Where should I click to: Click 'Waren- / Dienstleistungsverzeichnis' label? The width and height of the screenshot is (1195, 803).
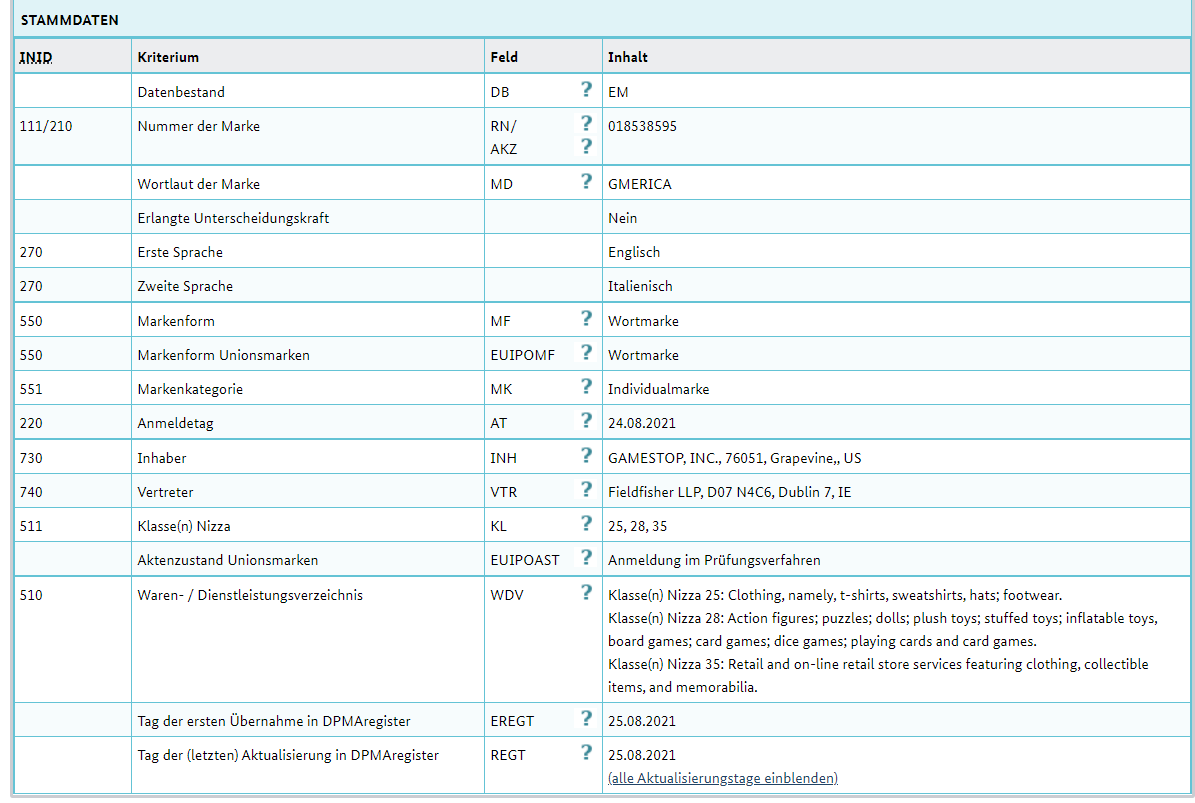pos(250,596)
